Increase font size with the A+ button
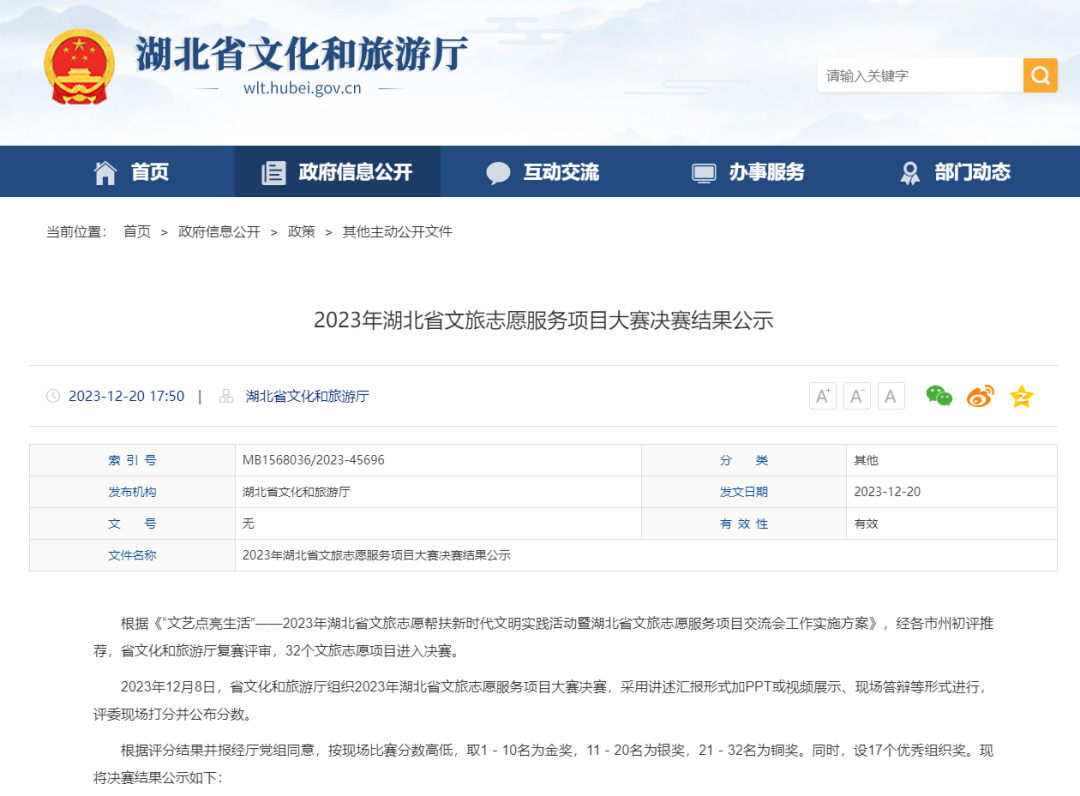Image resolution: width=1080 pixels, height=796 pixels. (822, 396)
